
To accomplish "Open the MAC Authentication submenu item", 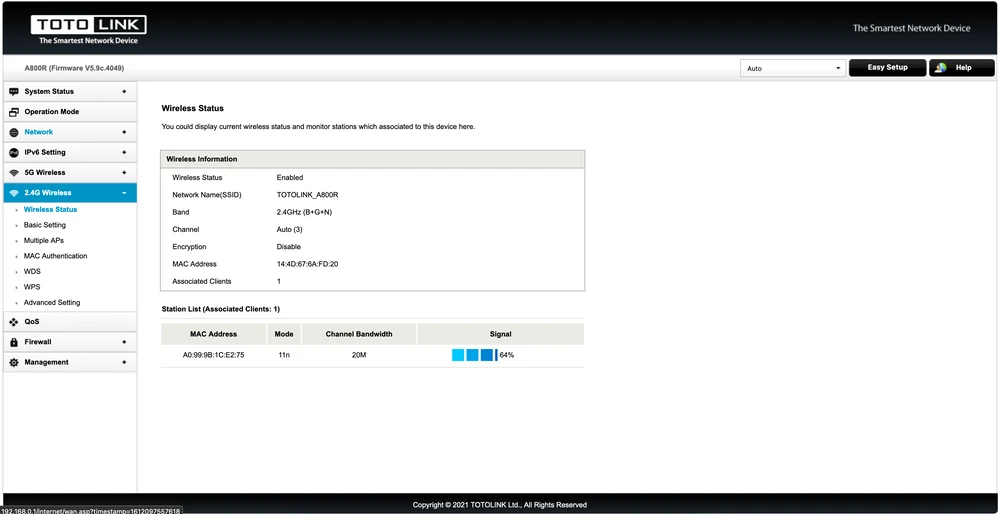I will coord(55,256).
